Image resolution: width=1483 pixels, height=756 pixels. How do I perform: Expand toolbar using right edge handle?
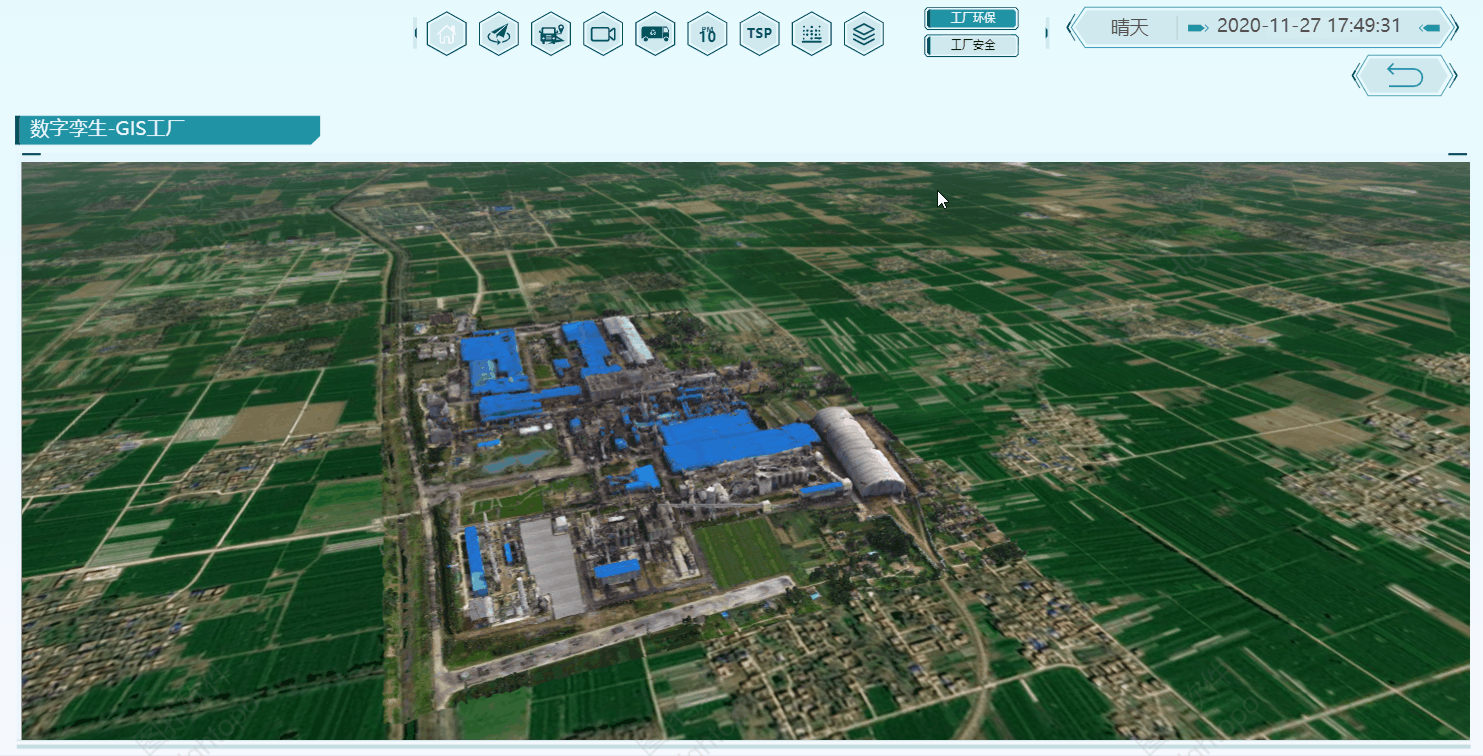click(x=1046, y=33)
